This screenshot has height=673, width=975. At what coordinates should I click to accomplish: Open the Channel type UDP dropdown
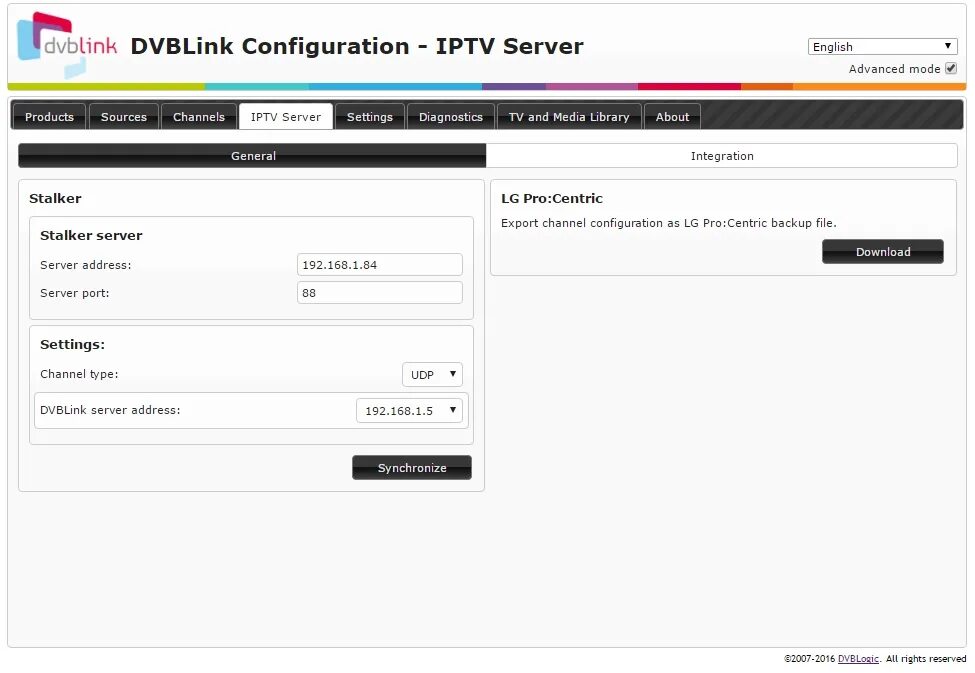[x=432, y=374]
